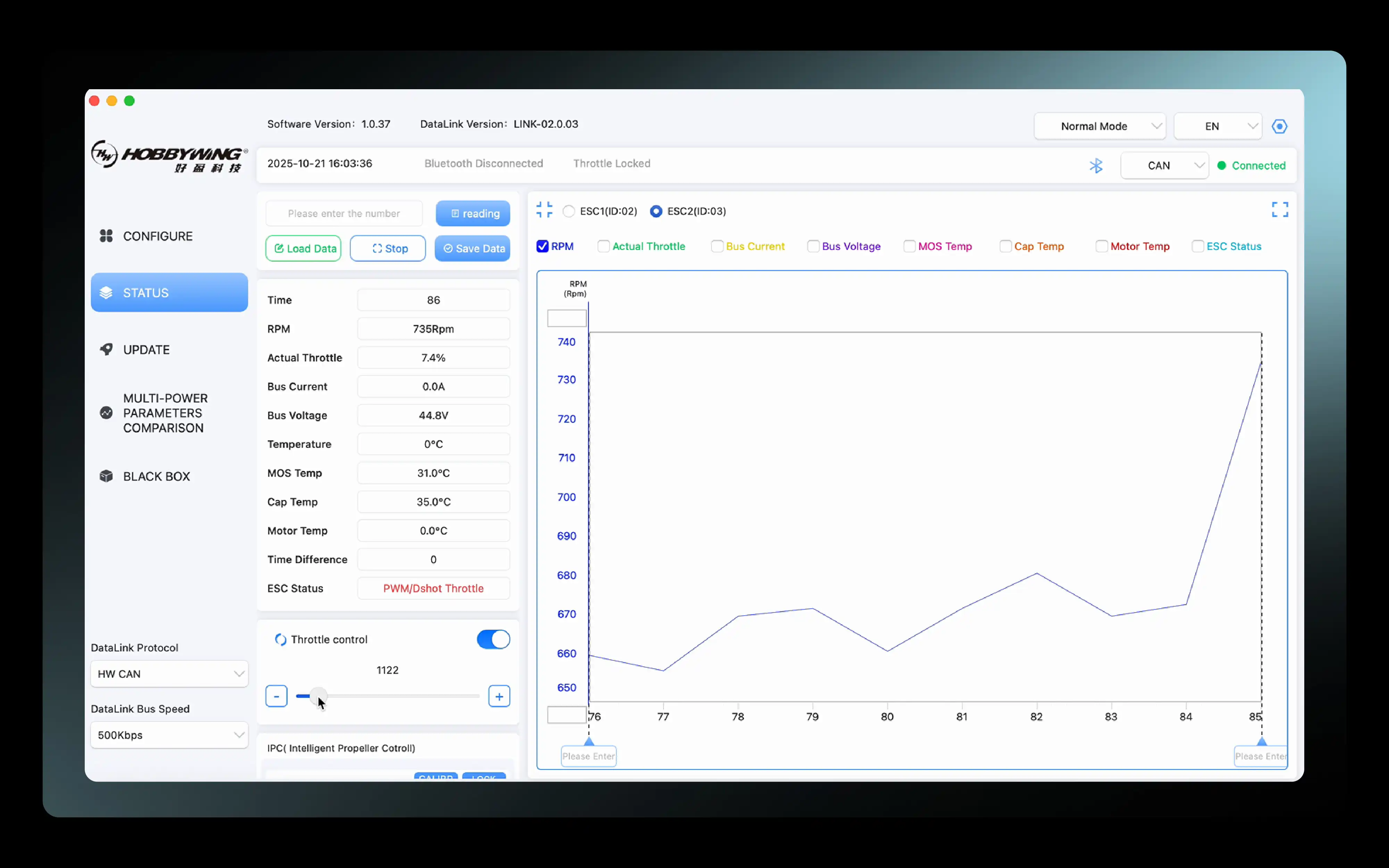This screenshot has width=1389, height=868.
Task: Enable Bus Voltage checkbox
Action: pyautogui.click(x=813, y=246)
